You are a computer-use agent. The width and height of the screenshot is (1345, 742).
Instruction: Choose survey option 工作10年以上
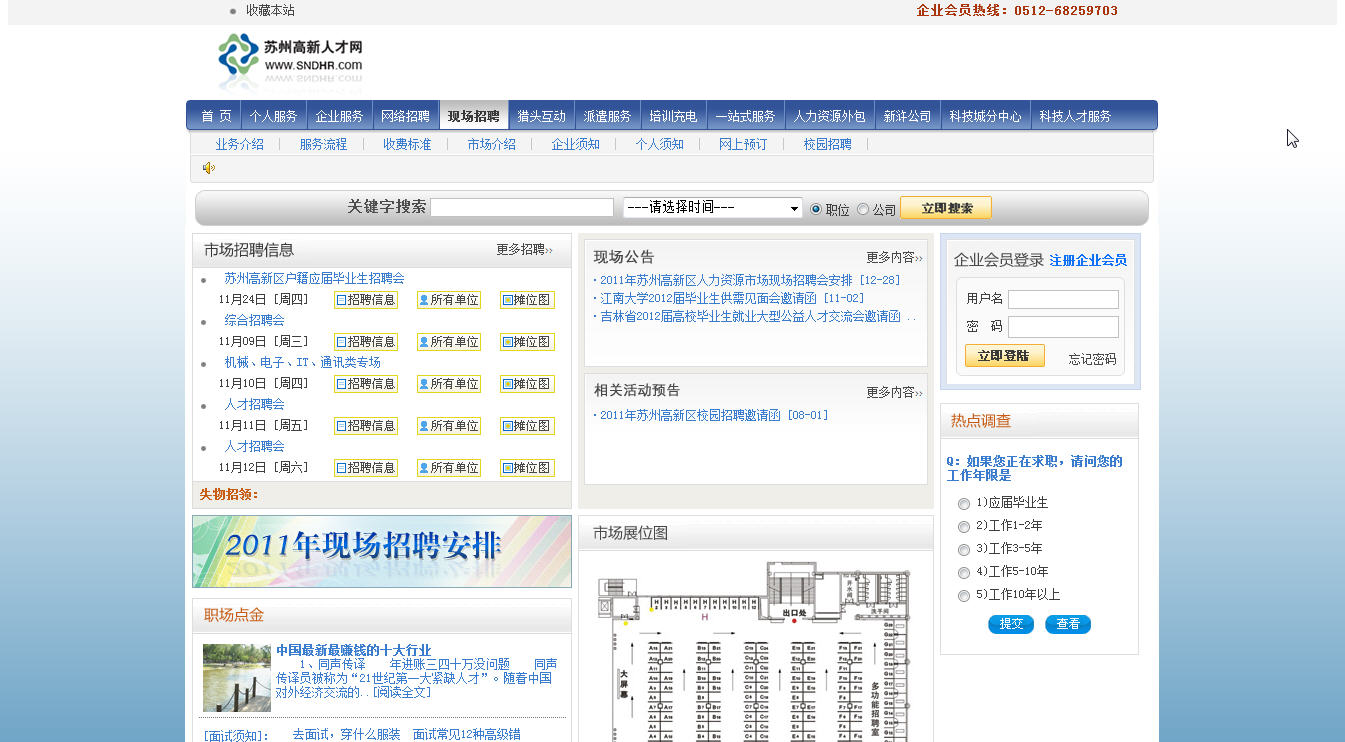pos(964,596)
